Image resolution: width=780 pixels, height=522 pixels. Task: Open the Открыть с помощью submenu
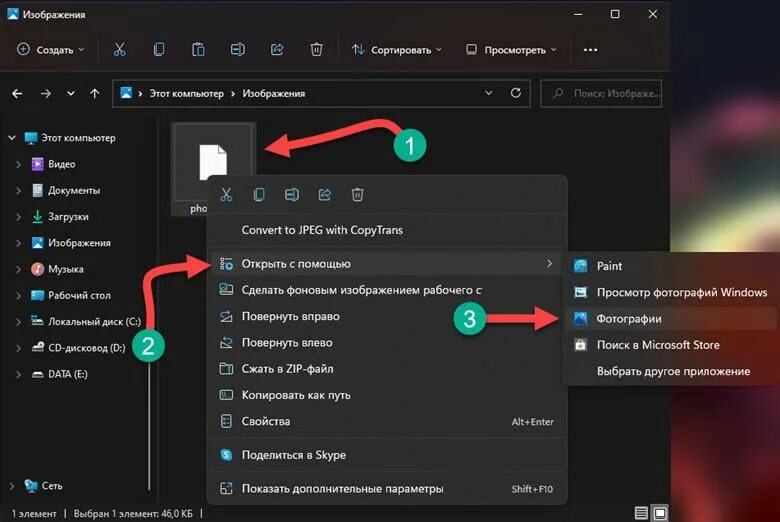click(387, 264)
